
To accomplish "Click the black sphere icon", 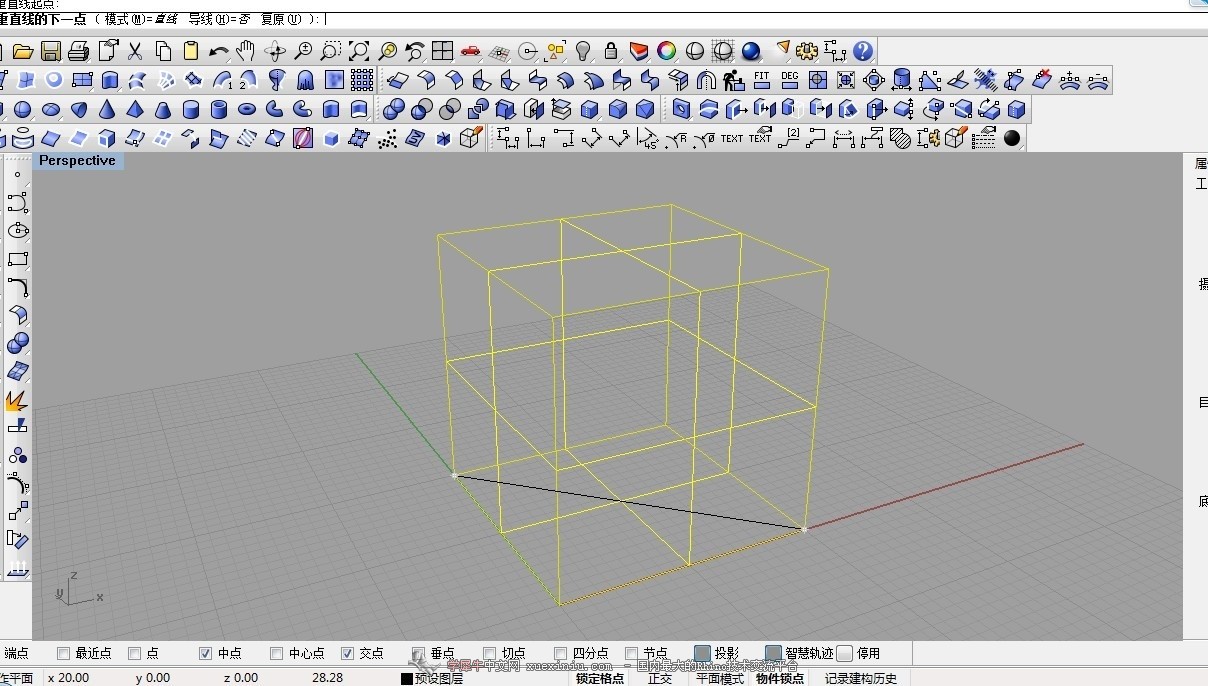I will click(x=1012, y=138).
